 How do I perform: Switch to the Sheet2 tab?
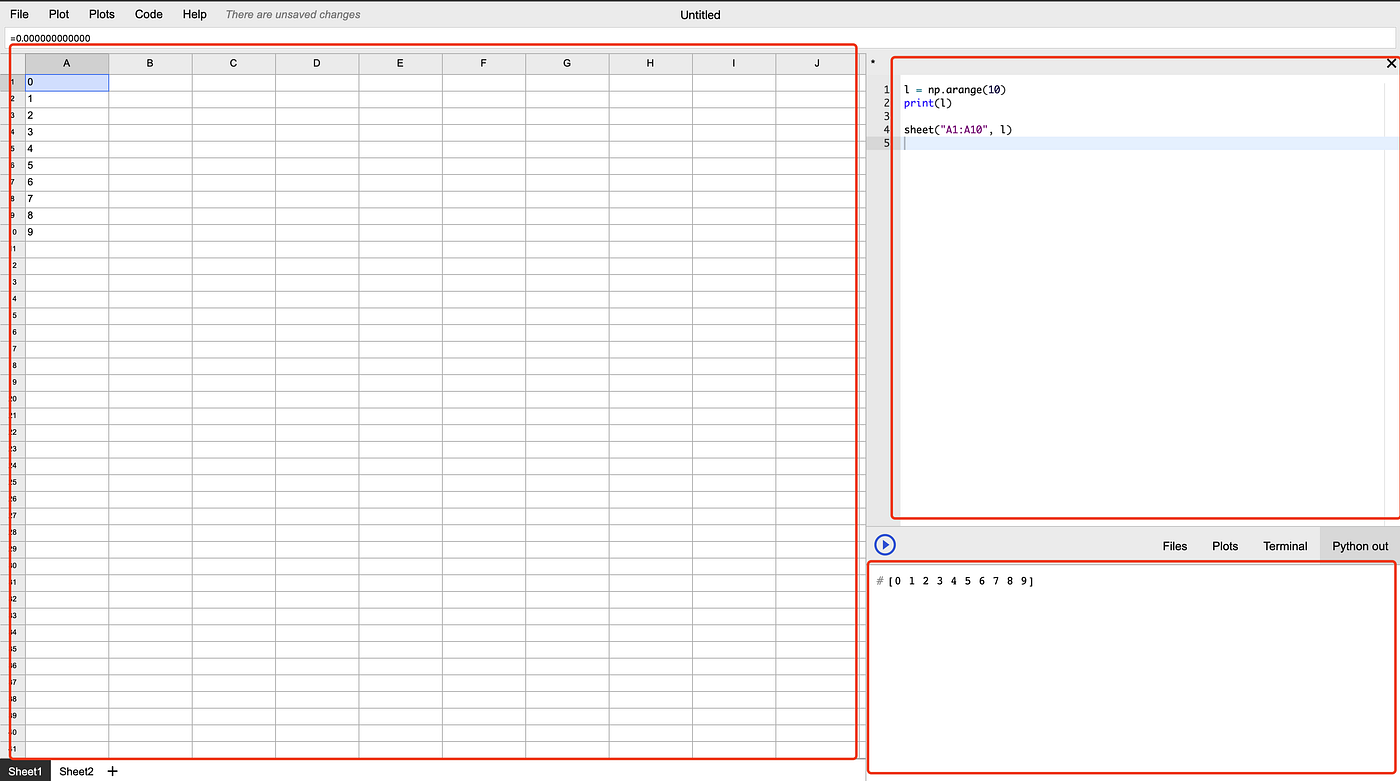point(76,771)
